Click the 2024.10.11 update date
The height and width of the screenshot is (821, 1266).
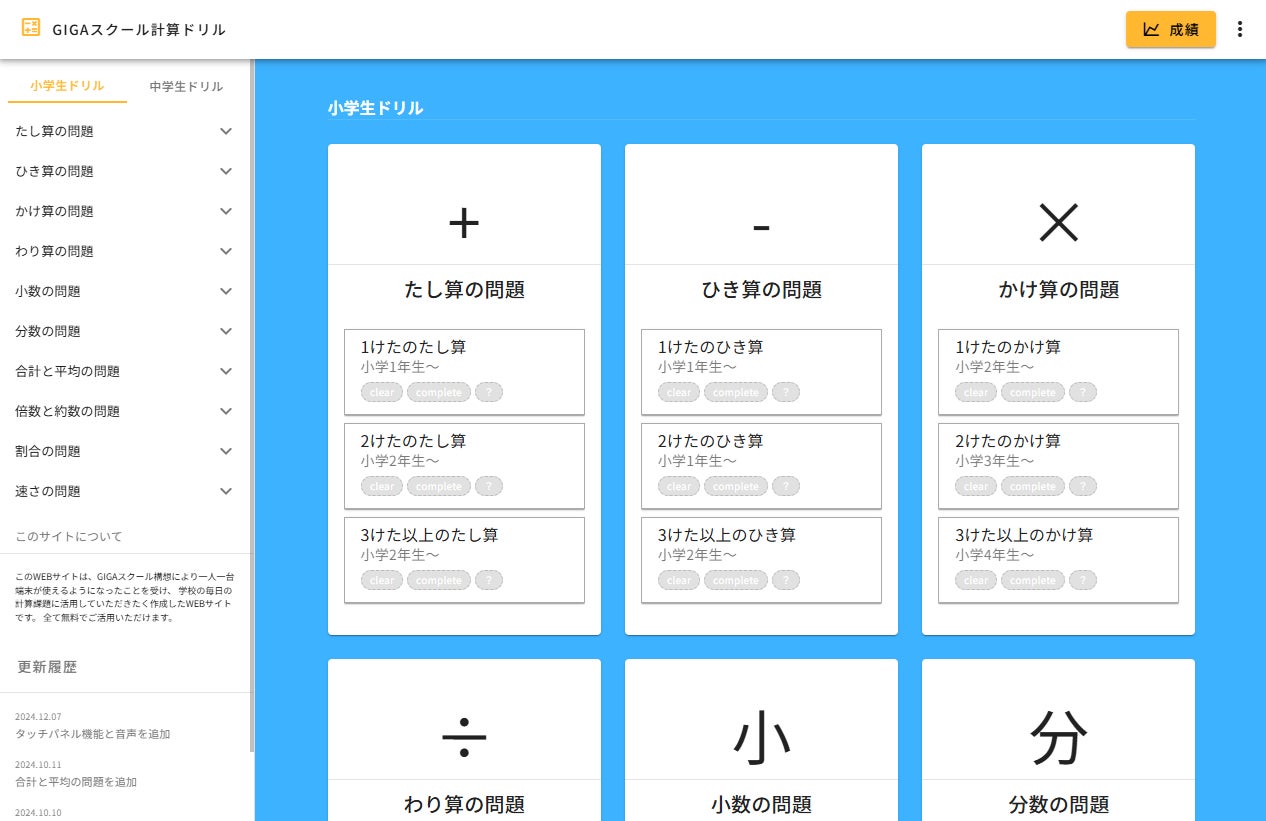(x=38, y=765)
